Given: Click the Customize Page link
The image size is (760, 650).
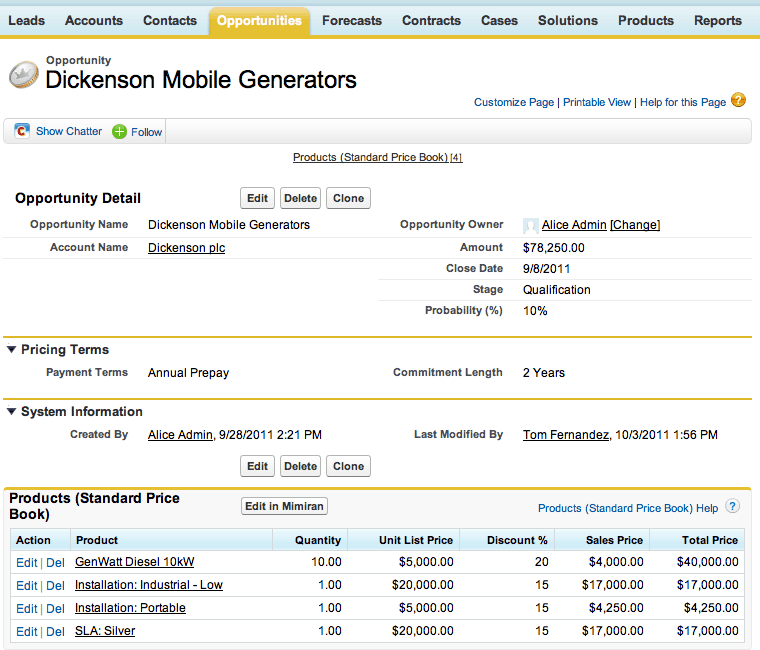Looking at the screenshot, I should pos(514,102).
